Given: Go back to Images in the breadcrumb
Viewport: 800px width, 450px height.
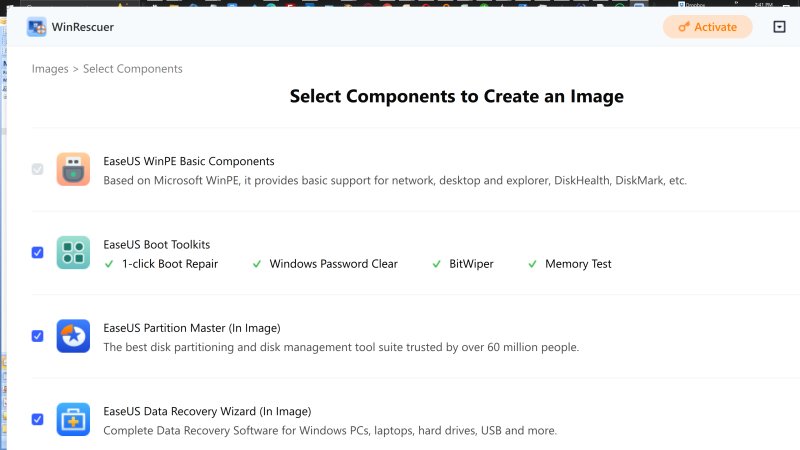Looking at the screenshot, I should point(50,69).
